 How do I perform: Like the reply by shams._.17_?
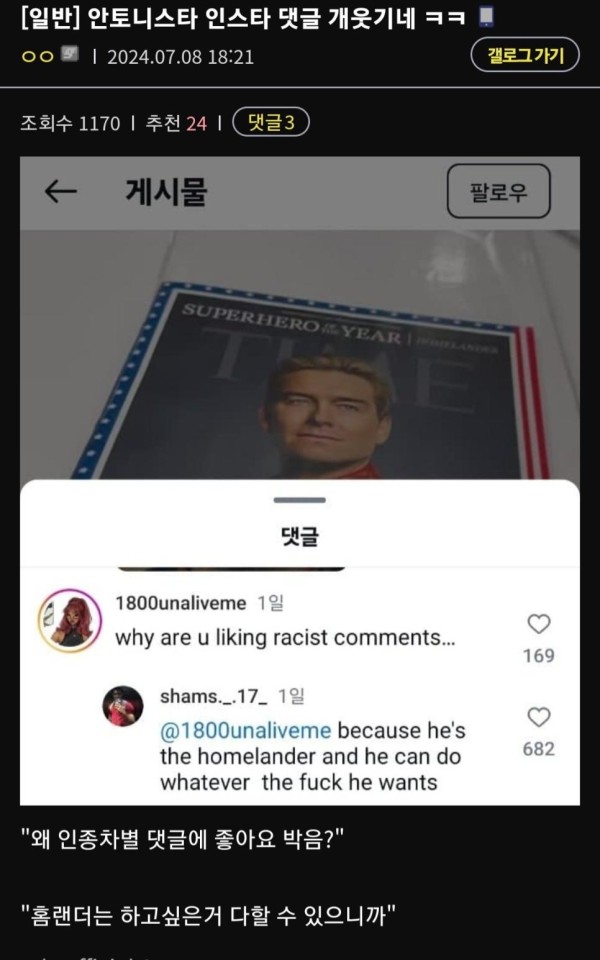click(539, 717)
